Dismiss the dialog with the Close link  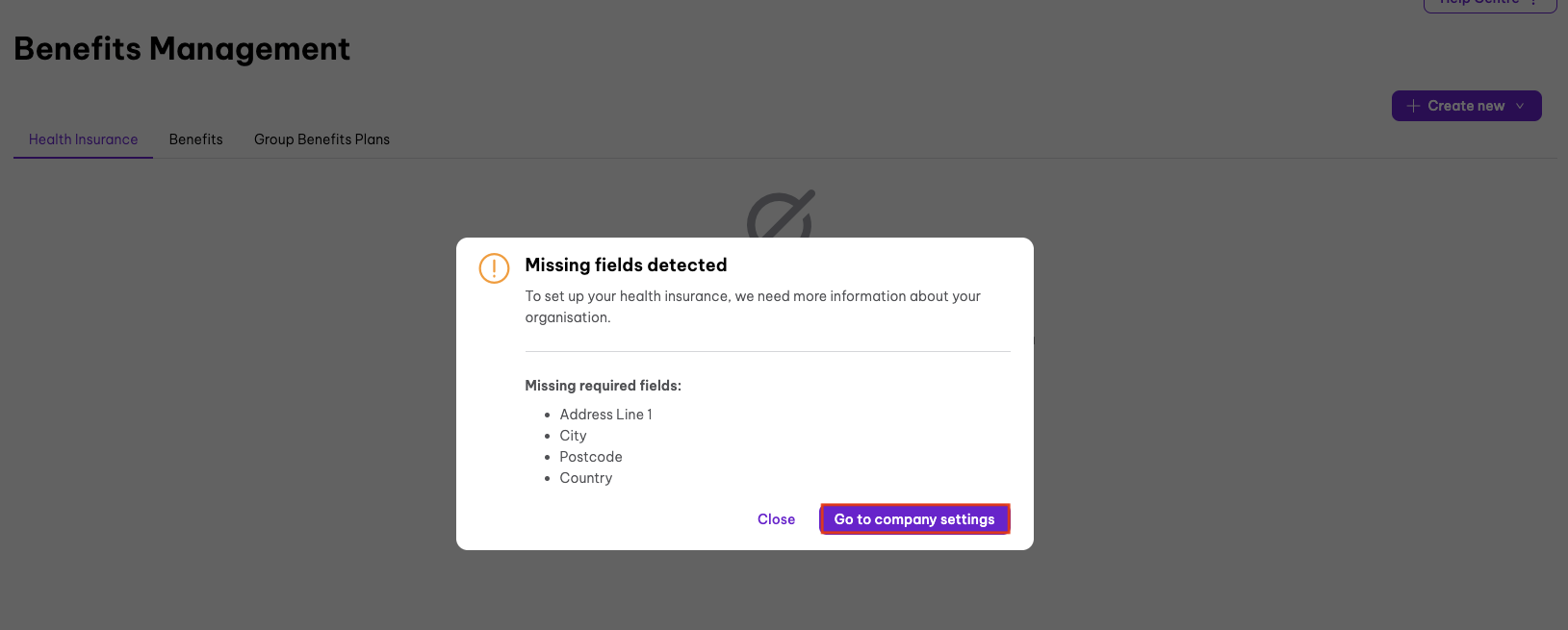pyautogui.click(x=776, y=519)
